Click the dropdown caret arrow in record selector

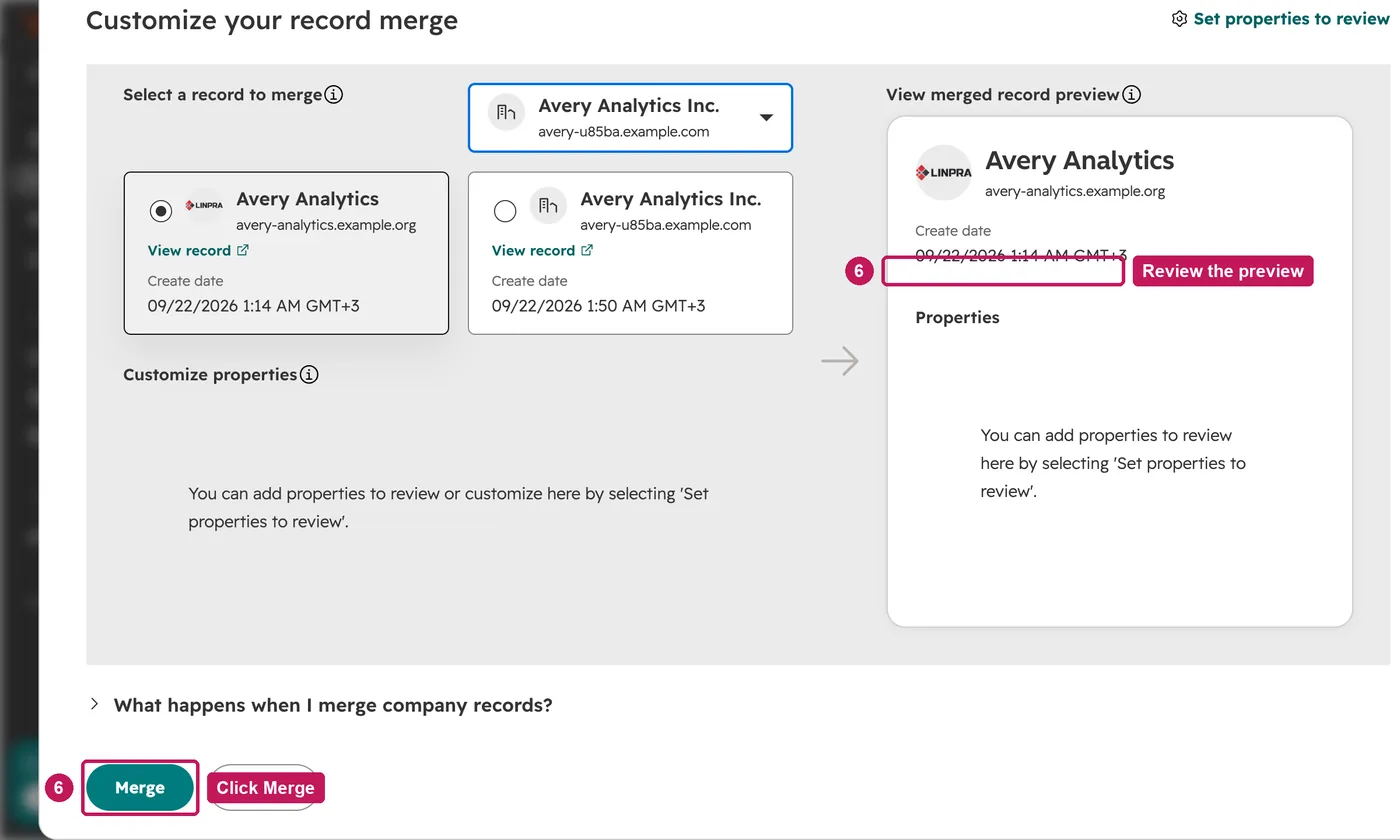tap(766, 118)
